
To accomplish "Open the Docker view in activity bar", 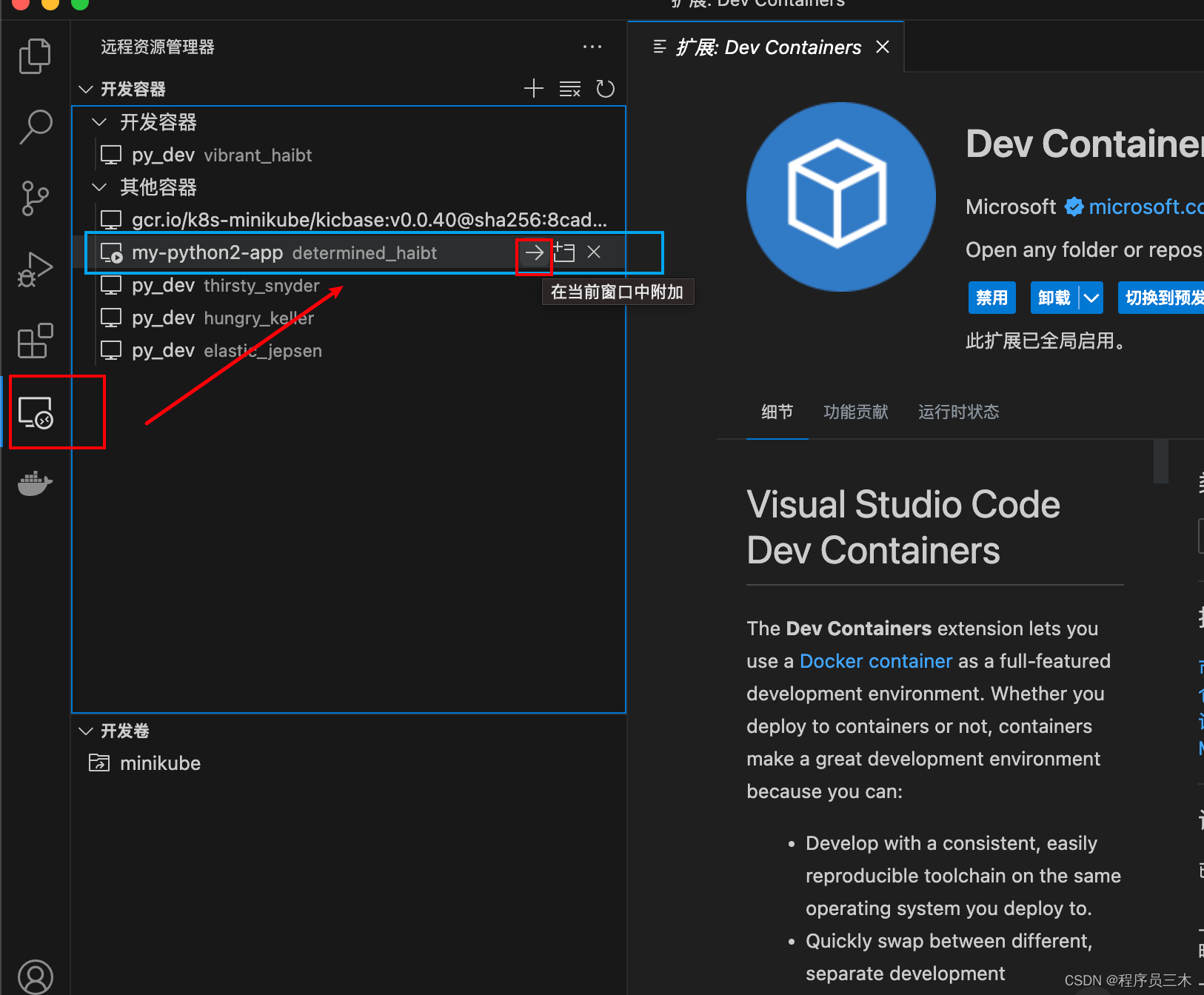I will coord(35,483).
